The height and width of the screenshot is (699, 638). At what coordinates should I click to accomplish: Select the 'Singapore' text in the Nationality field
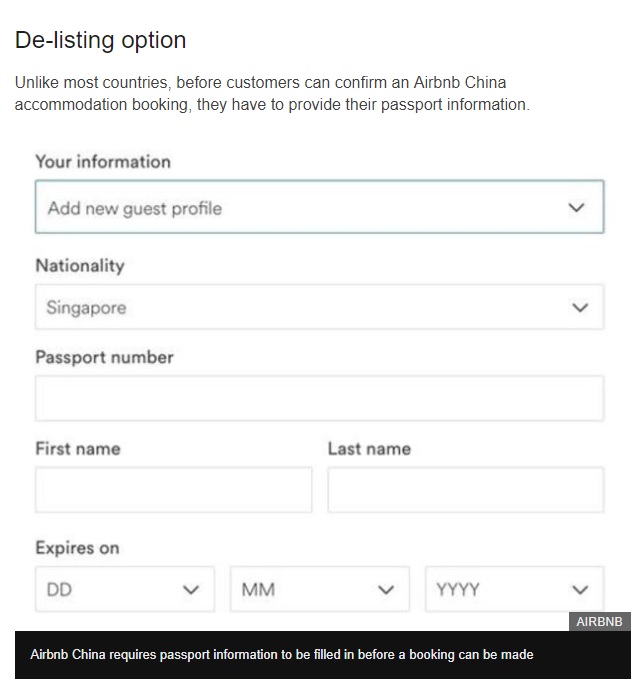click(x=87, y=308)
